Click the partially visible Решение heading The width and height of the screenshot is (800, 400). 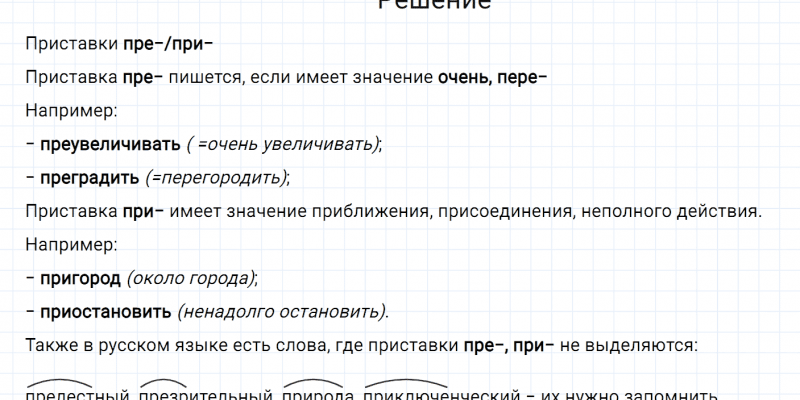point(434,5)
